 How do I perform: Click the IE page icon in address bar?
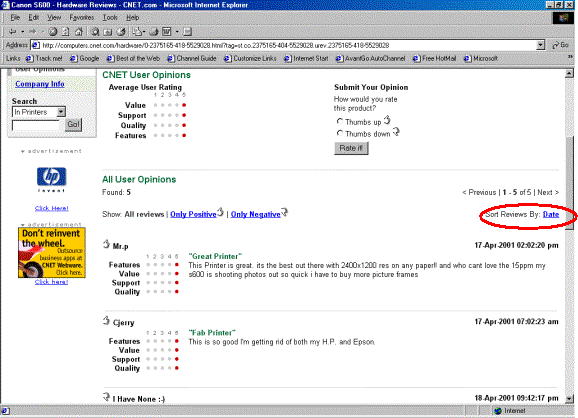(36, 45)
